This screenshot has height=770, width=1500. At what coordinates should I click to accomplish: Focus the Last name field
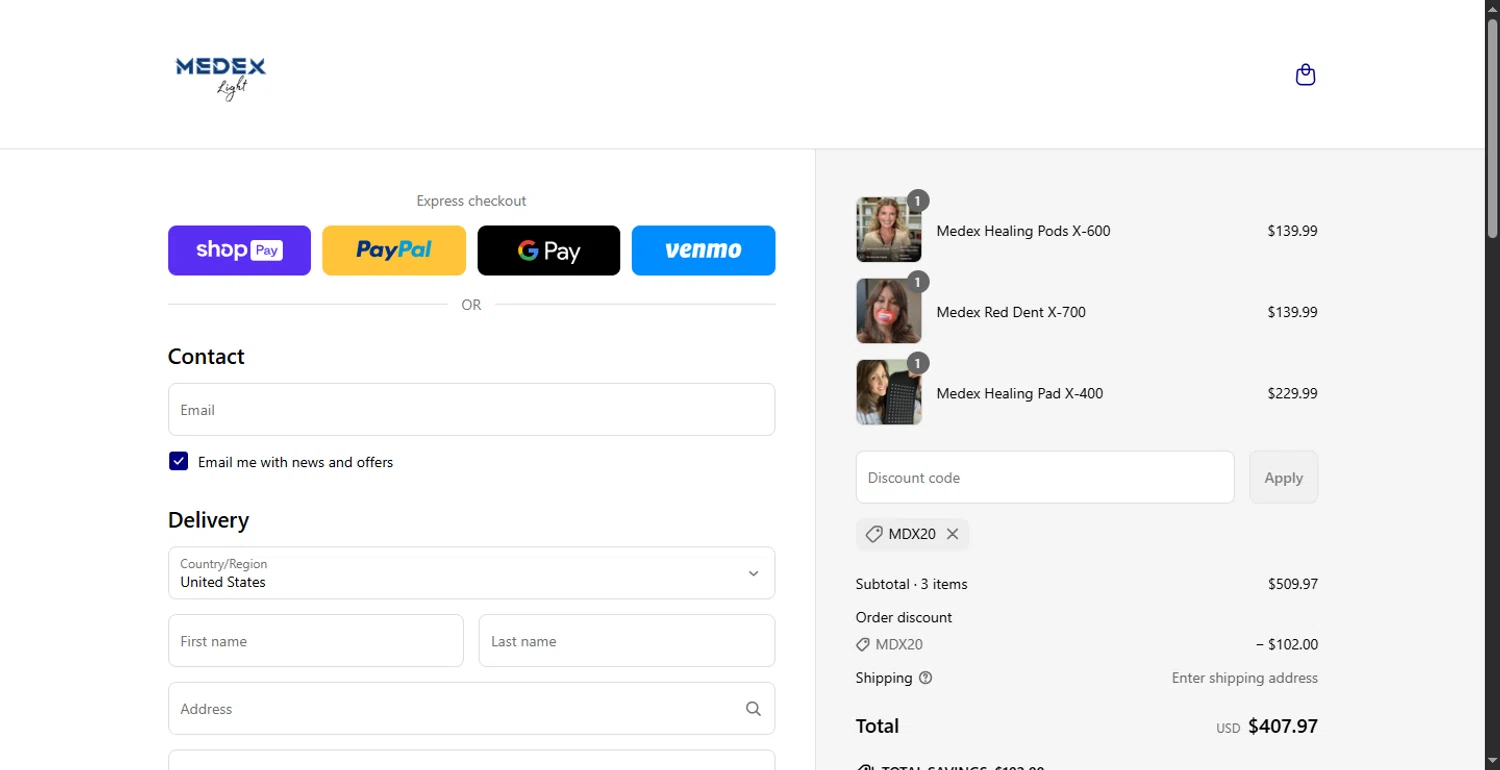(x=627, y=641)
